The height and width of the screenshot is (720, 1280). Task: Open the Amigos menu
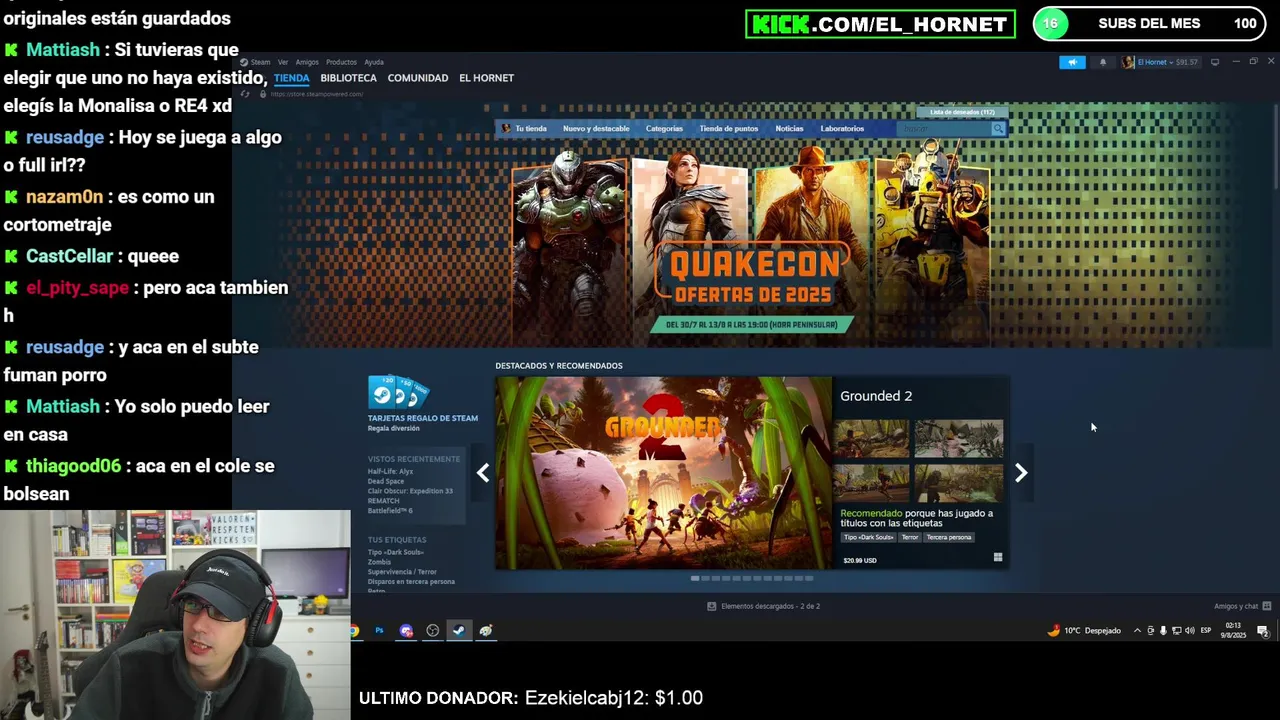coord(307,62)
